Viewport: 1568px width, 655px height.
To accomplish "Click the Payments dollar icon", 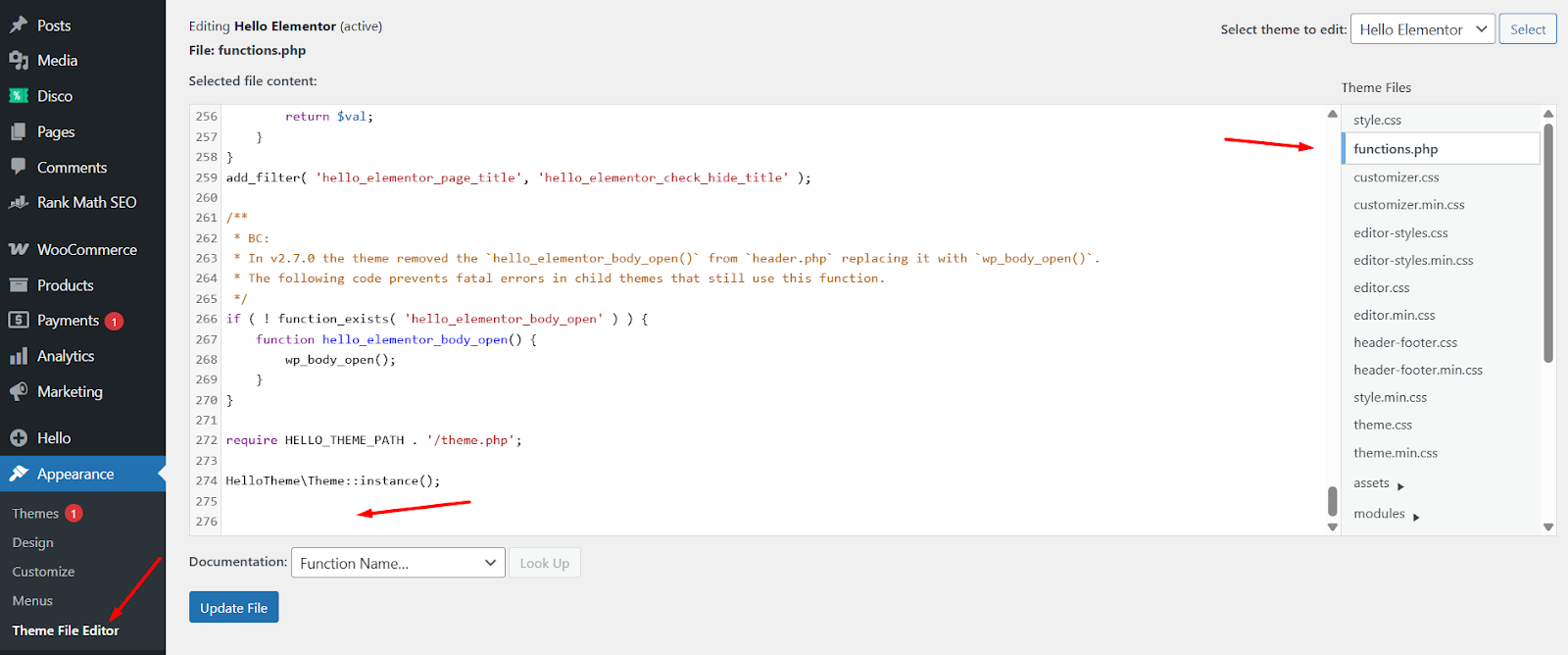I will point(19,320).
